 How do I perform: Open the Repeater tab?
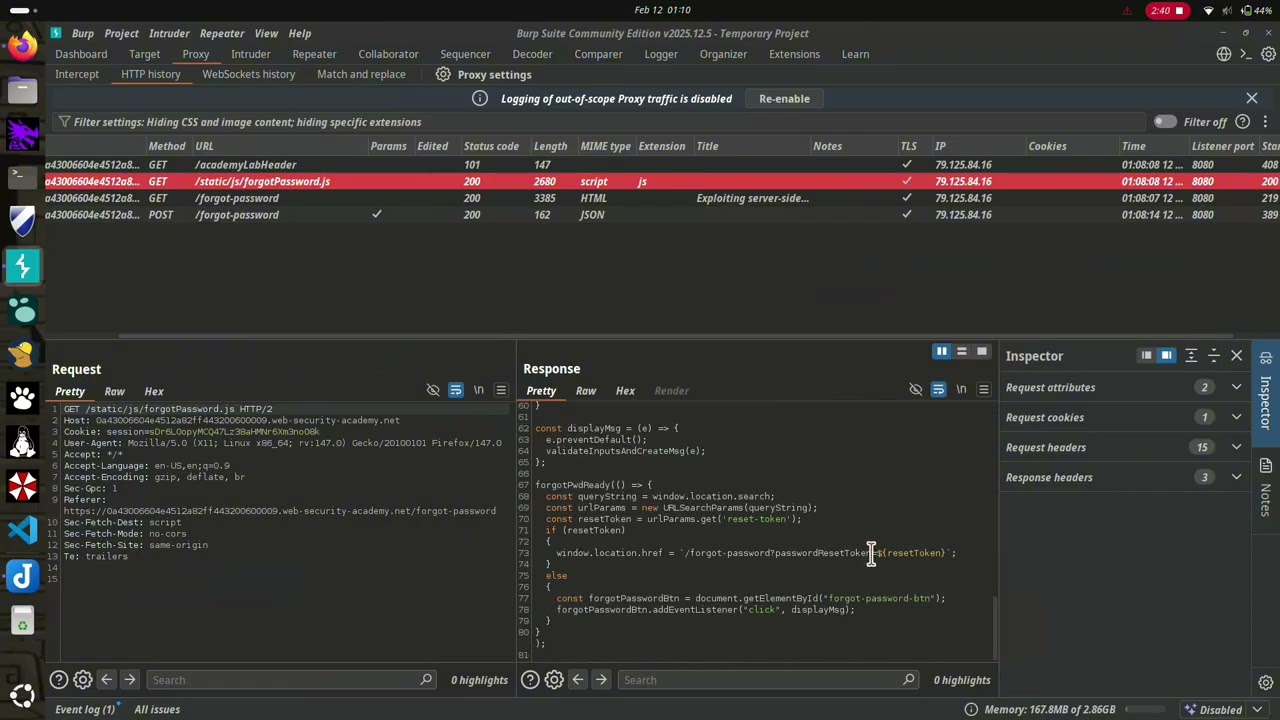click(x=314, y=54)
